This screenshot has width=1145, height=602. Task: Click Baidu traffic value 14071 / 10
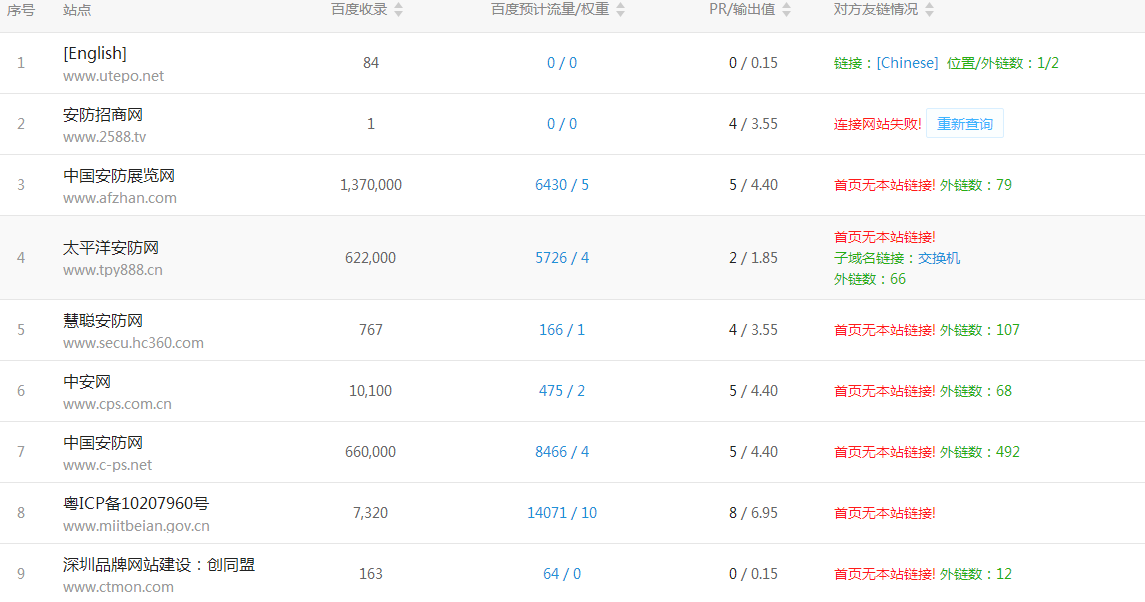(561, 513)
